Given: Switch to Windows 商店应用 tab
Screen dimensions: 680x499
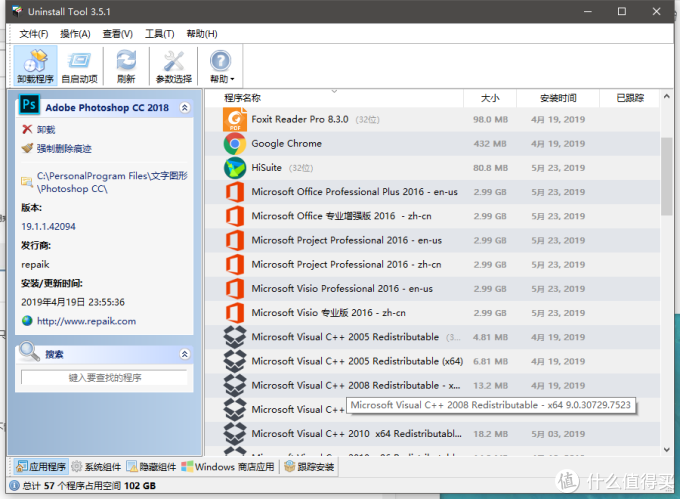Looking at the screenshot, I should (228, 466).
